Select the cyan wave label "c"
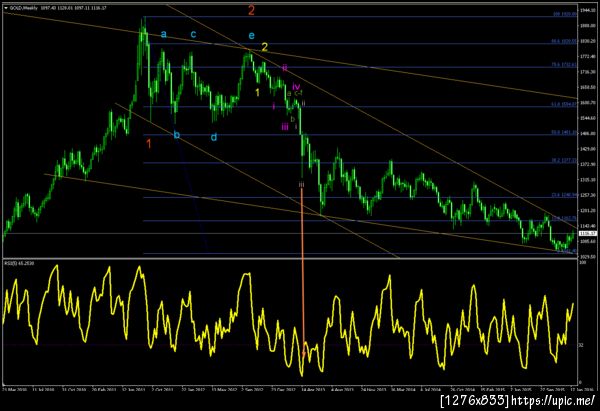The image size is (600, 411). click(x=193, y=34)
